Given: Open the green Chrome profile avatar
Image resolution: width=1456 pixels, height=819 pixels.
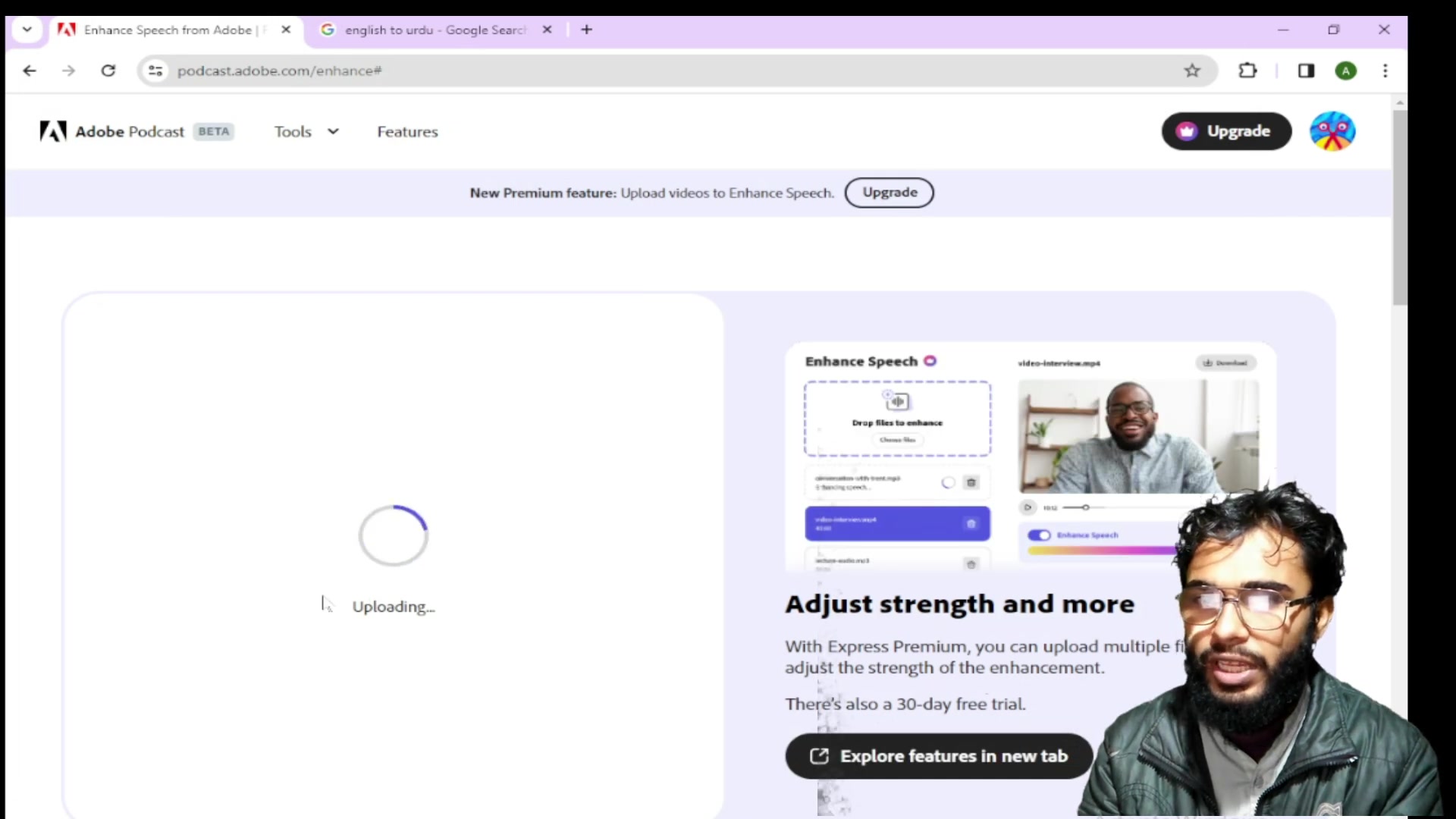Looking at the screenshot, I should (1346, 71).
